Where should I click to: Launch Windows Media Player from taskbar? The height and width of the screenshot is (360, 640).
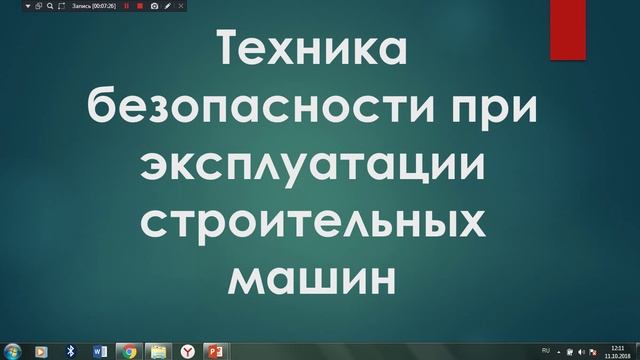tap(41, 351)
